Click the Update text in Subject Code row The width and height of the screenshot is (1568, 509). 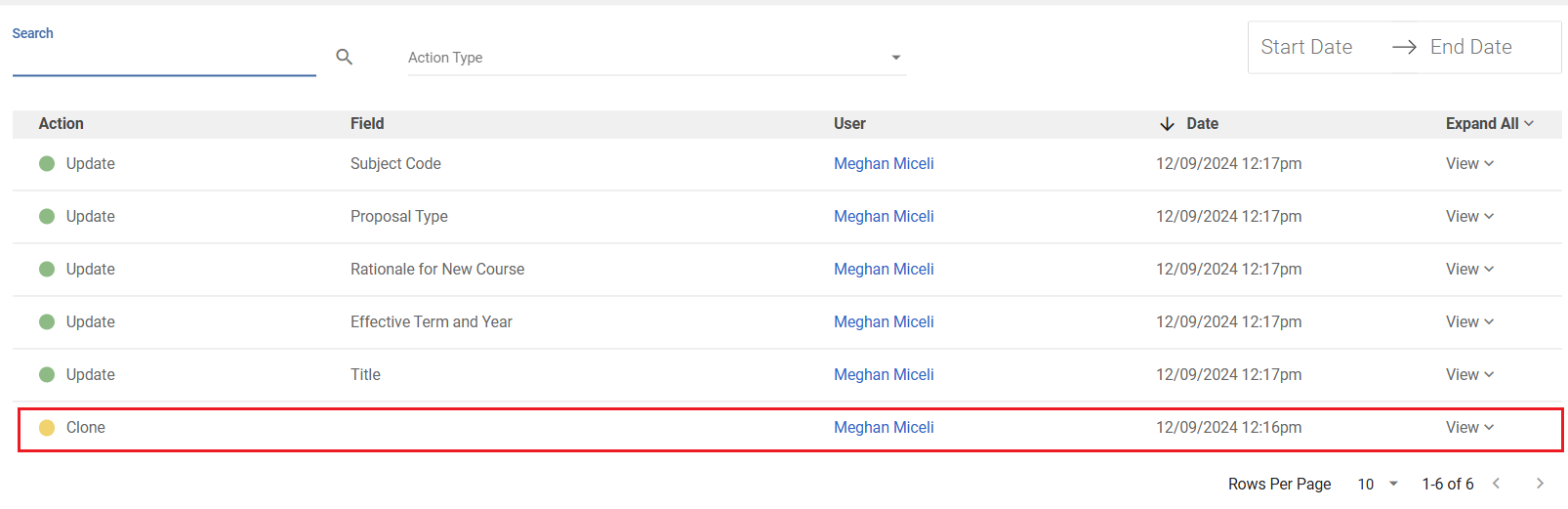(91, 164)
